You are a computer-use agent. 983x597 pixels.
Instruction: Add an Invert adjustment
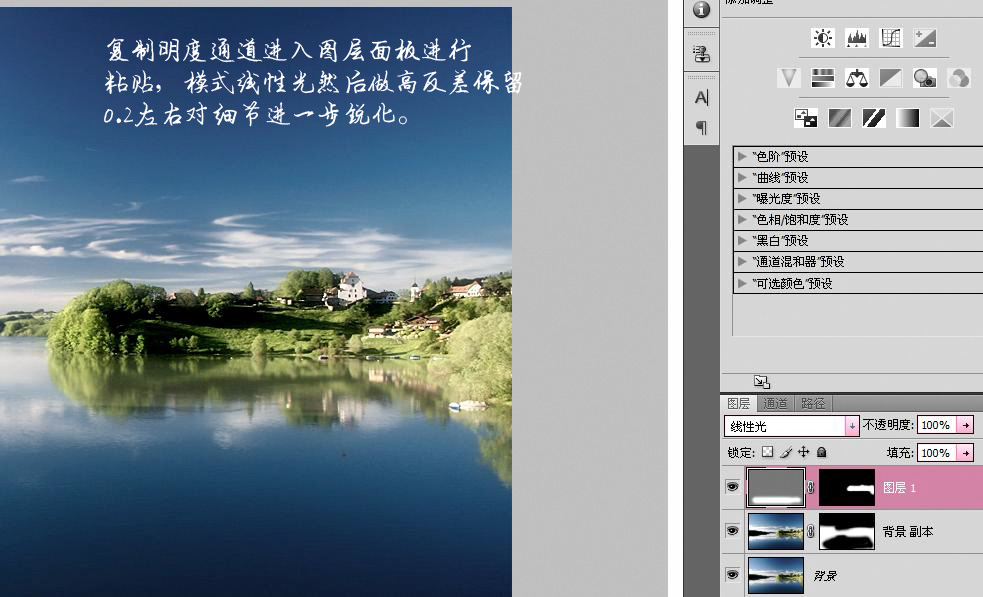[806, 118]
